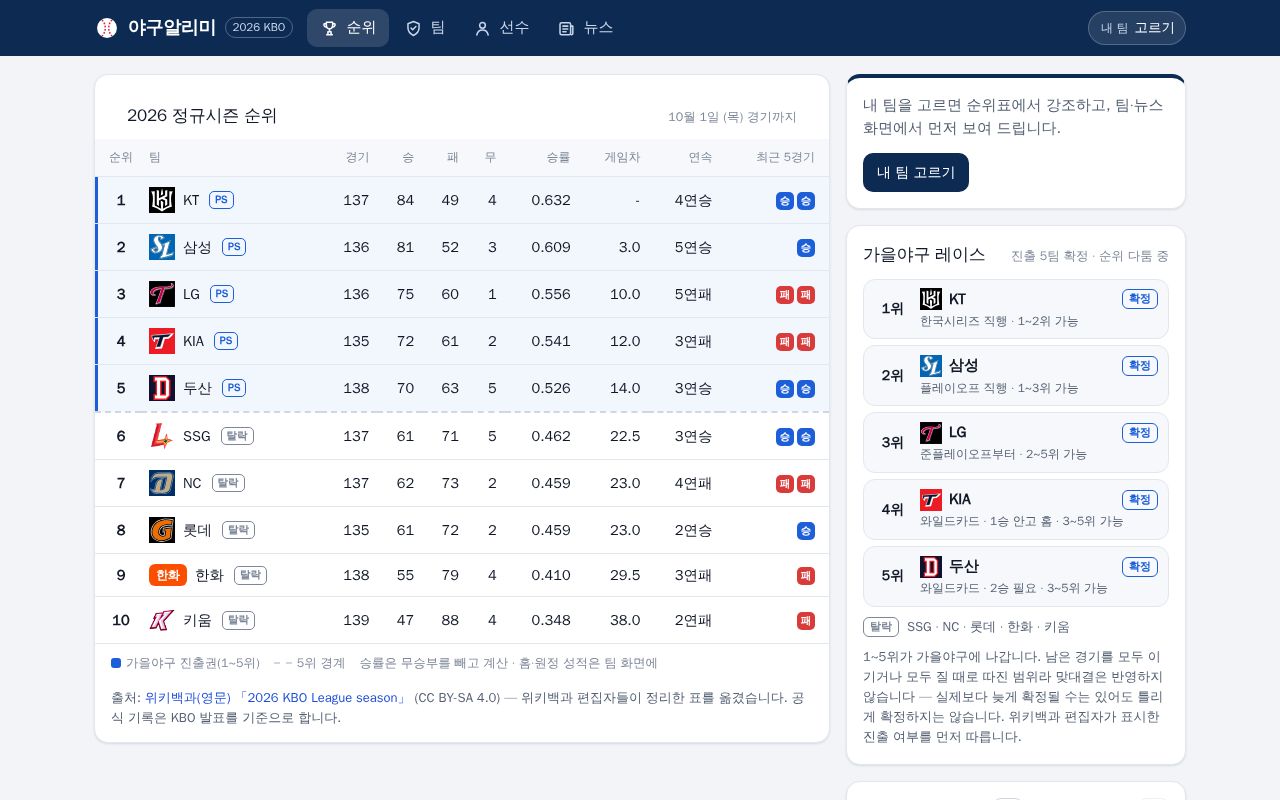The width and height of the screenshot is (1280, 800).
Task: Click the 키움 logo in standings table
Action: pos(162,620)
